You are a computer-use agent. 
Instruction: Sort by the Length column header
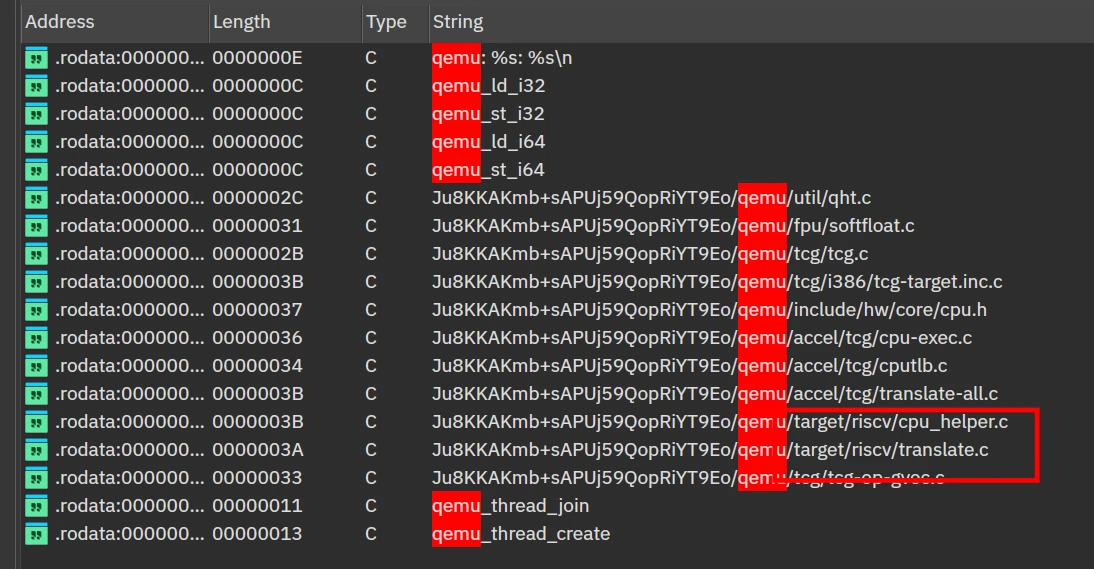click(x=241, y=21)
